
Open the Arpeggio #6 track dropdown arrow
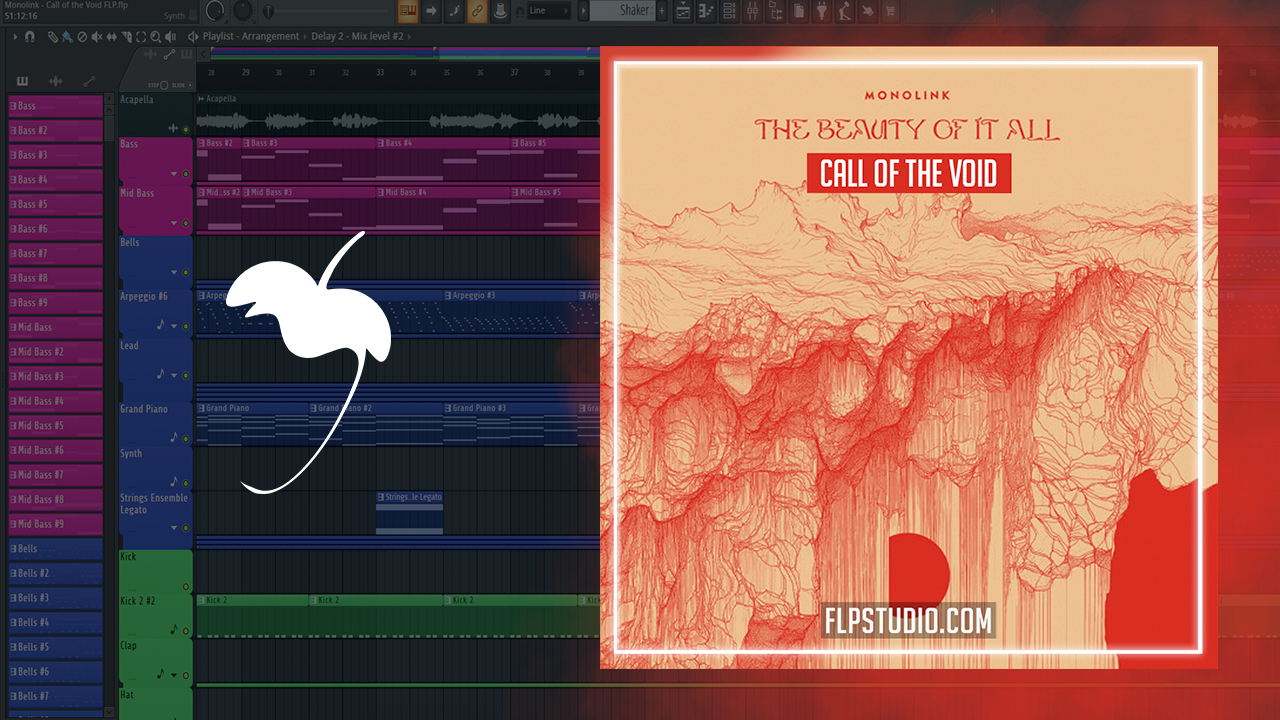[174, 326]
